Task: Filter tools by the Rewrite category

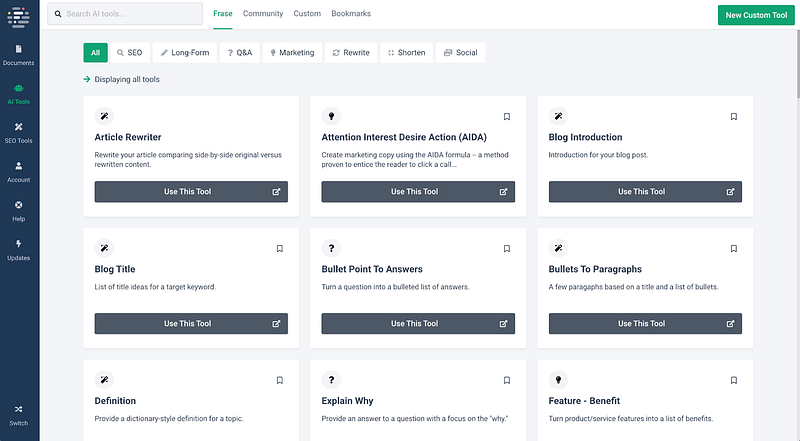Action: point(351,53)
